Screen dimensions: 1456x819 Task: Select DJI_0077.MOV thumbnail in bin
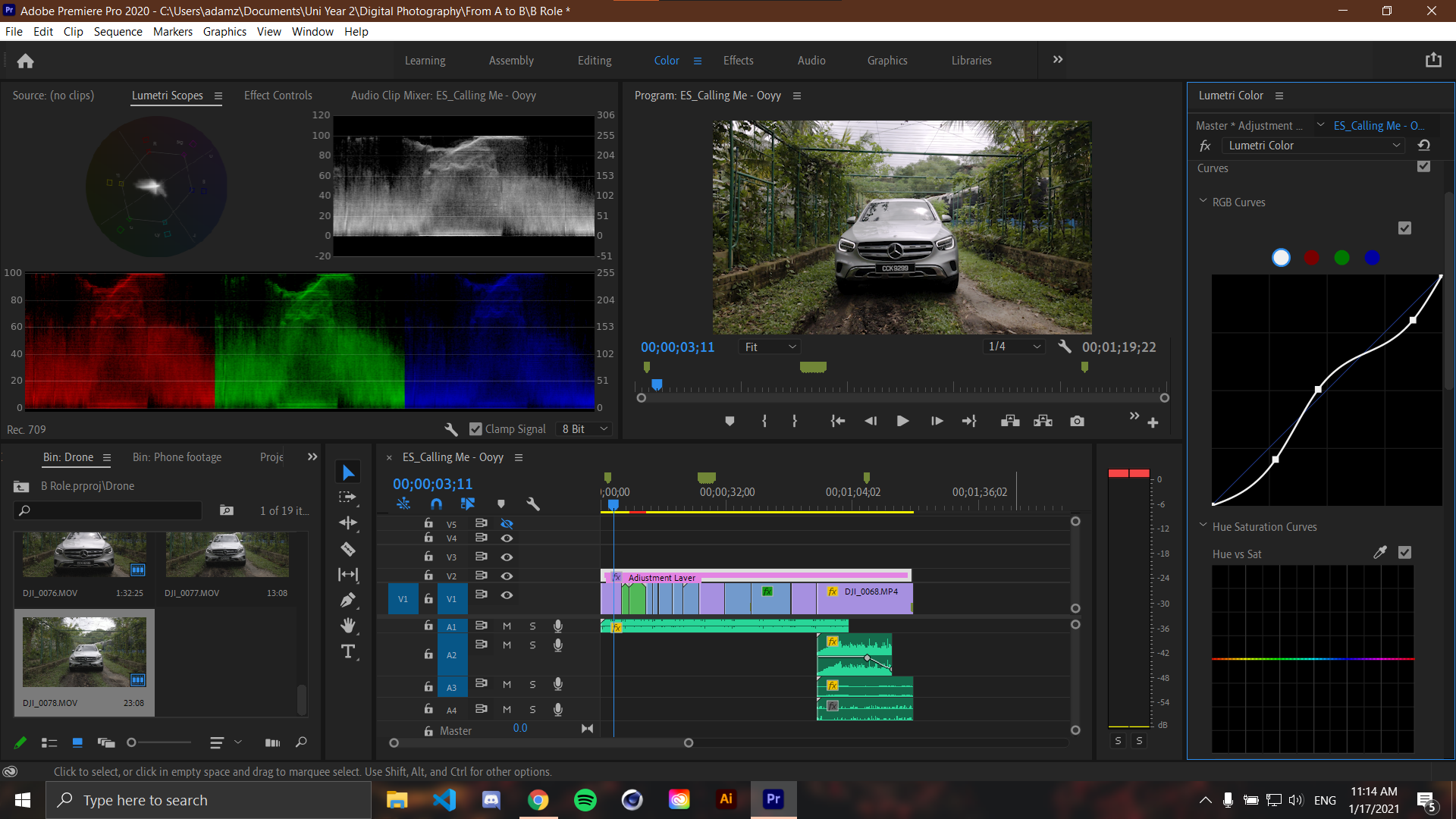227,555
